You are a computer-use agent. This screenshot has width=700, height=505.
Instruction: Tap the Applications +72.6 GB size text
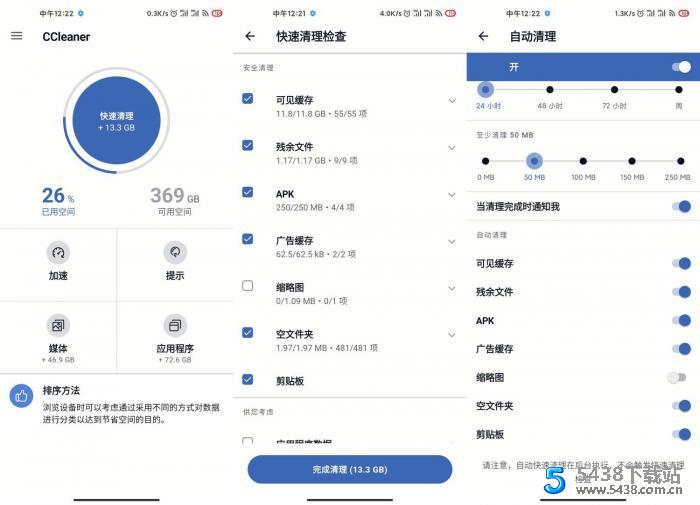175,360
